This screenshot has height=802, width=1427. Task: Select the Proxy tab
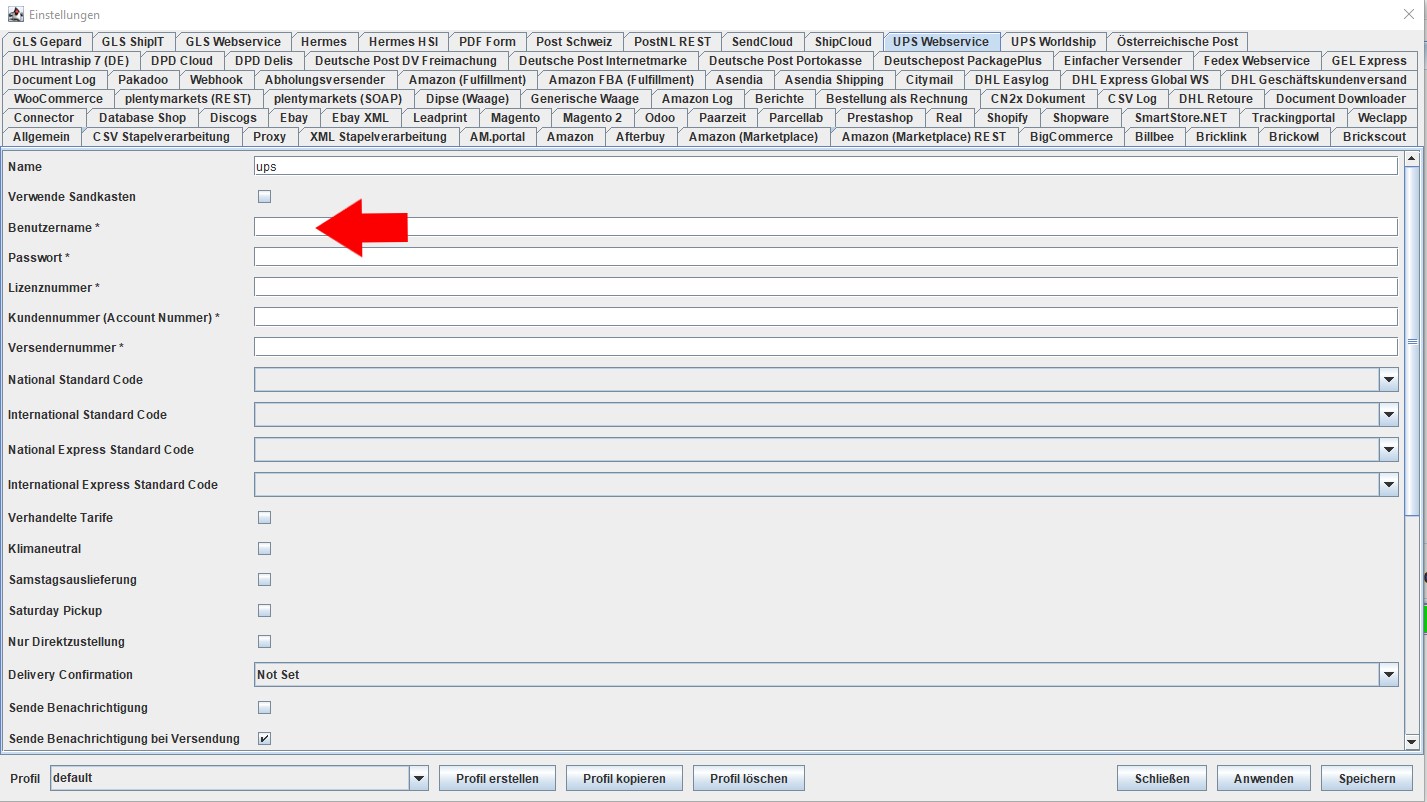pyautogui.click(x=270, y=137)
